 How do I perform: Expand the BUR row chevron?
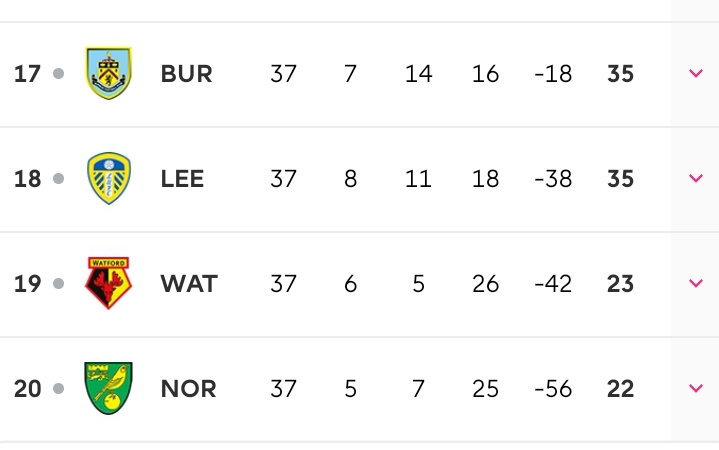[696, 73]
